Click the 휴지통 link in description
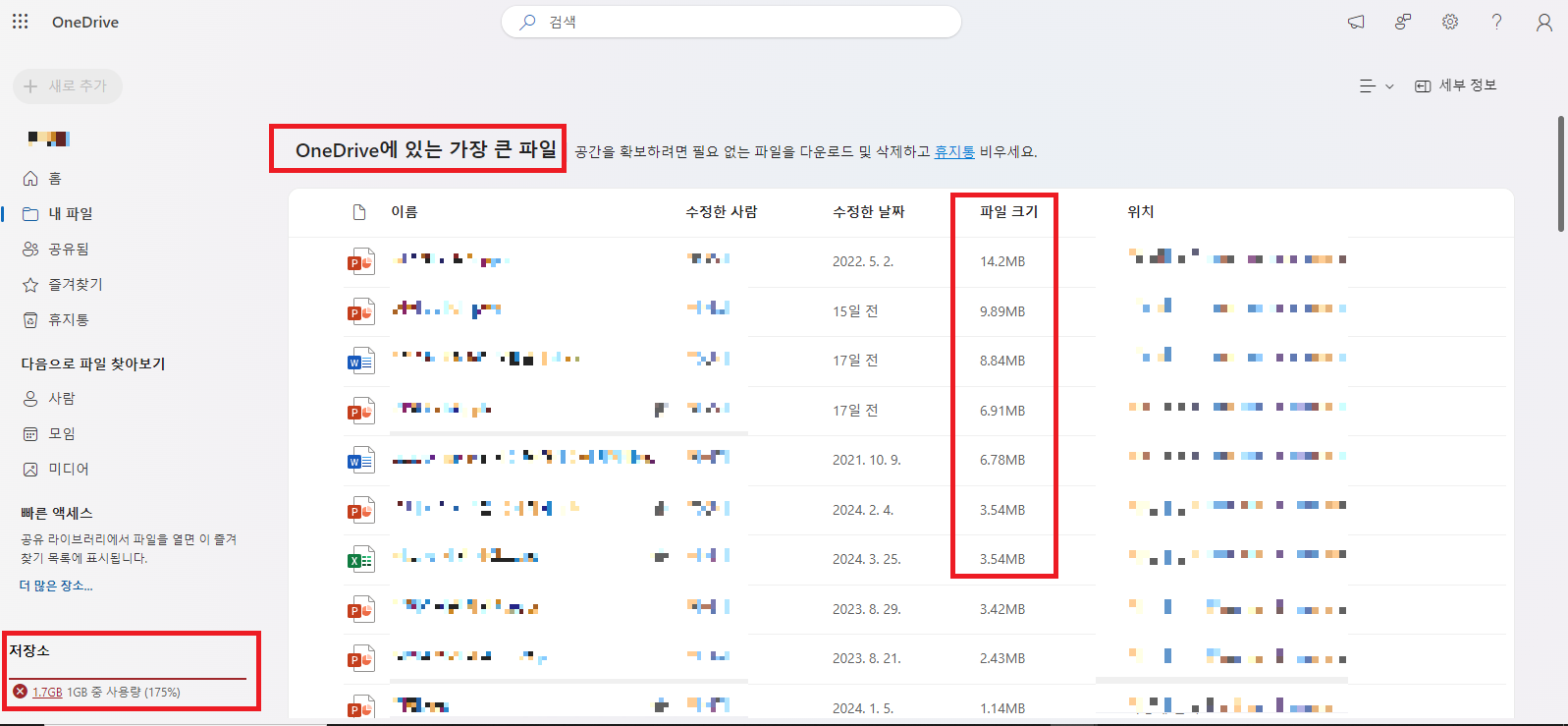The height and width of the screenshot is (726, 1568). [x=954, y=151]
